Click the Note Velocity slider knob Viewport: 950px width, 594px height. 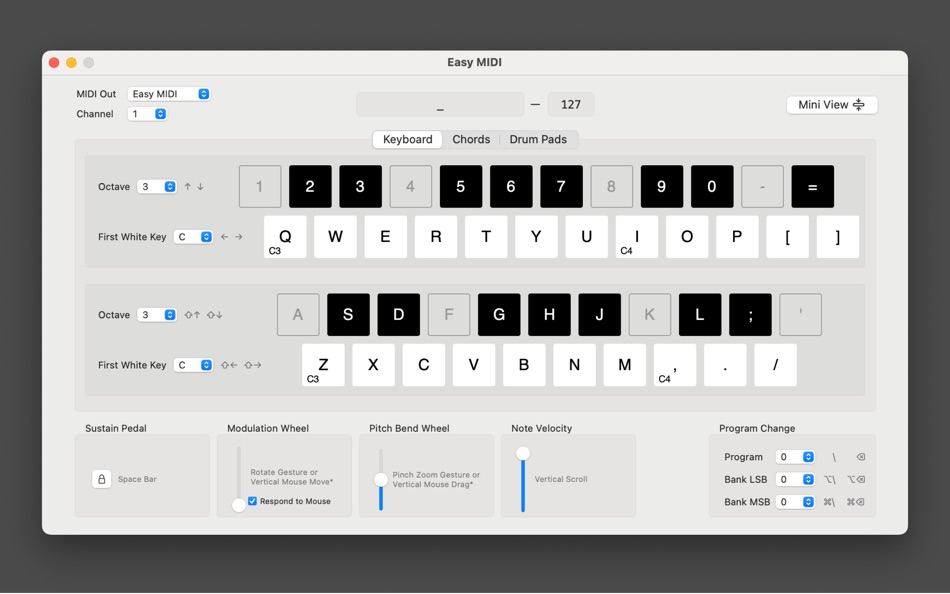pos(523,453)
